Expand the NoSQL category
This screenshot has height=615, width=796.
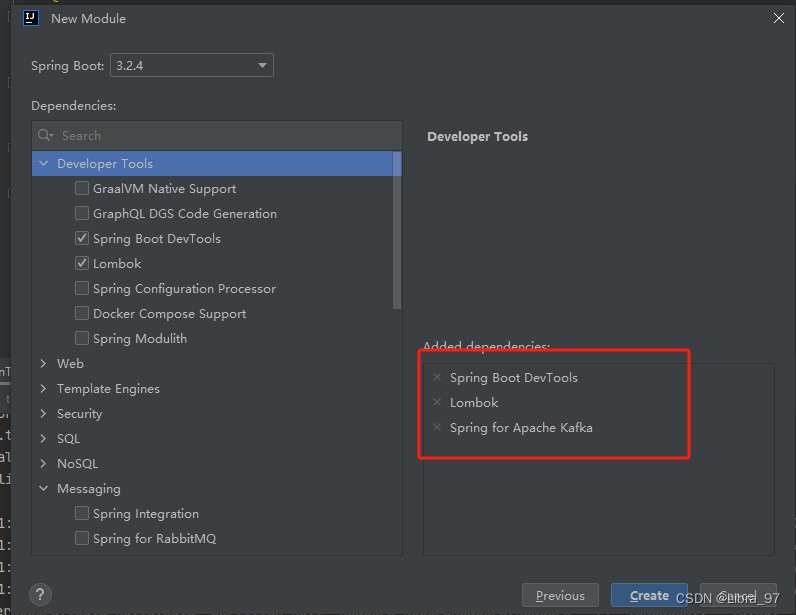[x=44, y=463]
